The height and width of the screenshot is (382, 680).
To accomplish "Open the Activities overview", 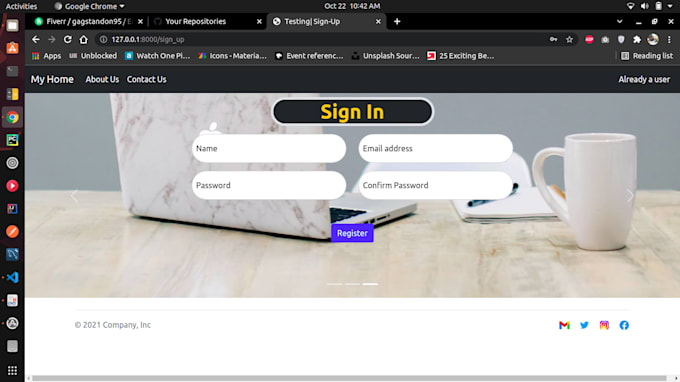I will click(x=21, y=6).
